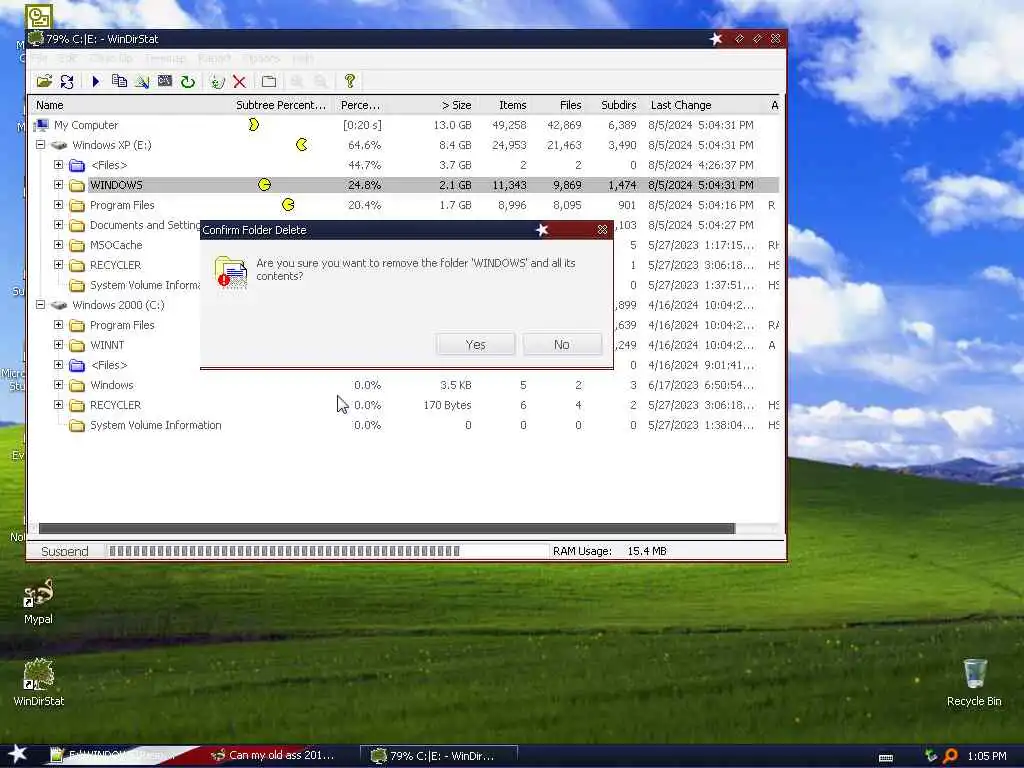Click the horizontal scrollbar in tree view
The width and height of the screenshot is (1024, 768).
point(387,528)
